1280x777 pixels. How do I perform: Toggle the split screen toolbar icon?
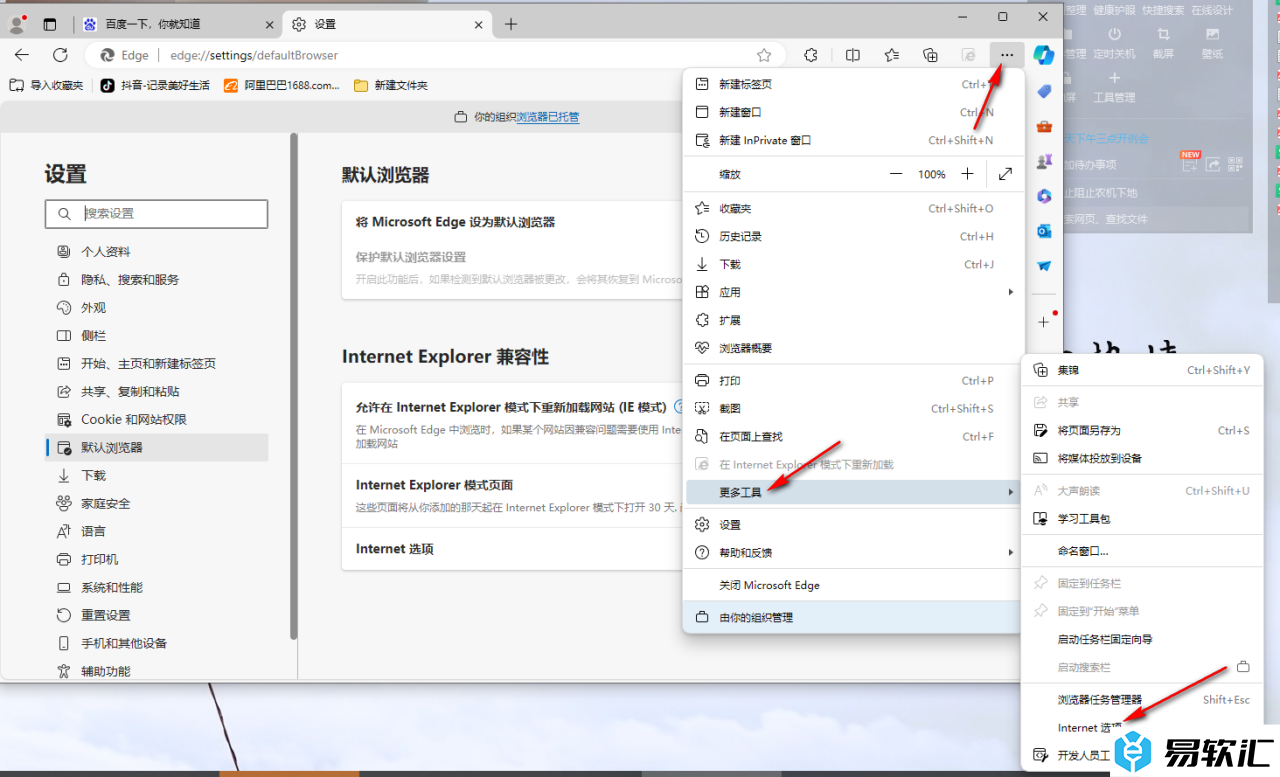pos(853,55)
